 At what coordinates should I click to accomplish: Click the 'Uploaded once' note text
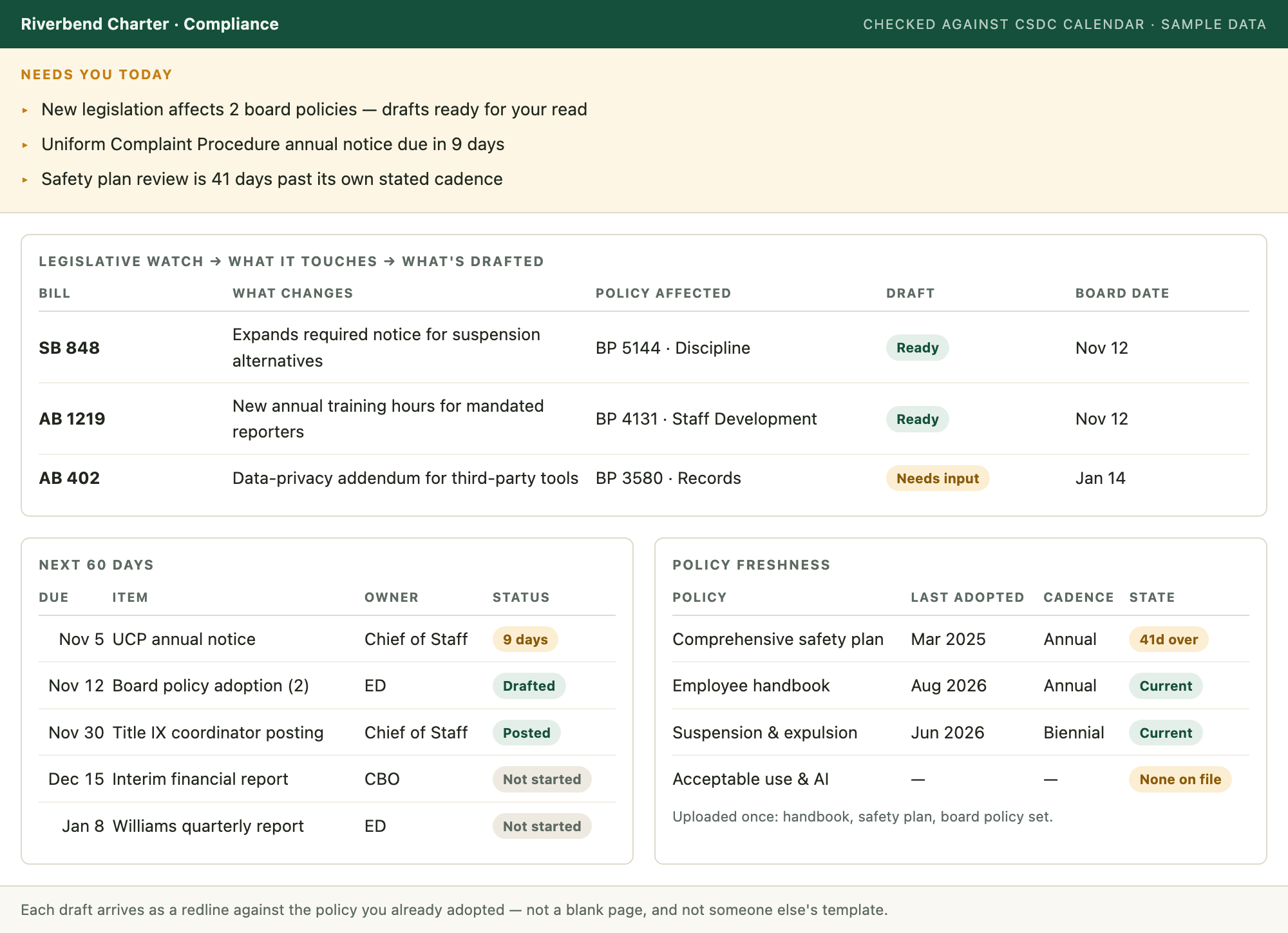point(862,816)
